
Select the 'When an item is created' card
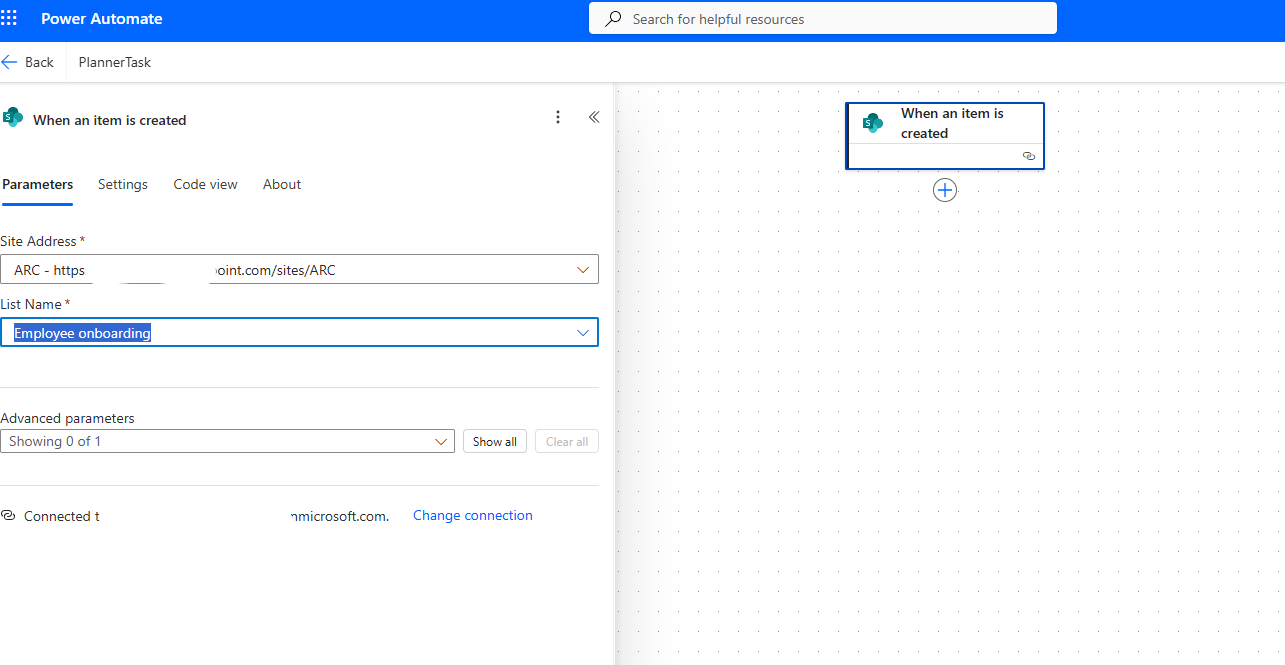(951, 123)
